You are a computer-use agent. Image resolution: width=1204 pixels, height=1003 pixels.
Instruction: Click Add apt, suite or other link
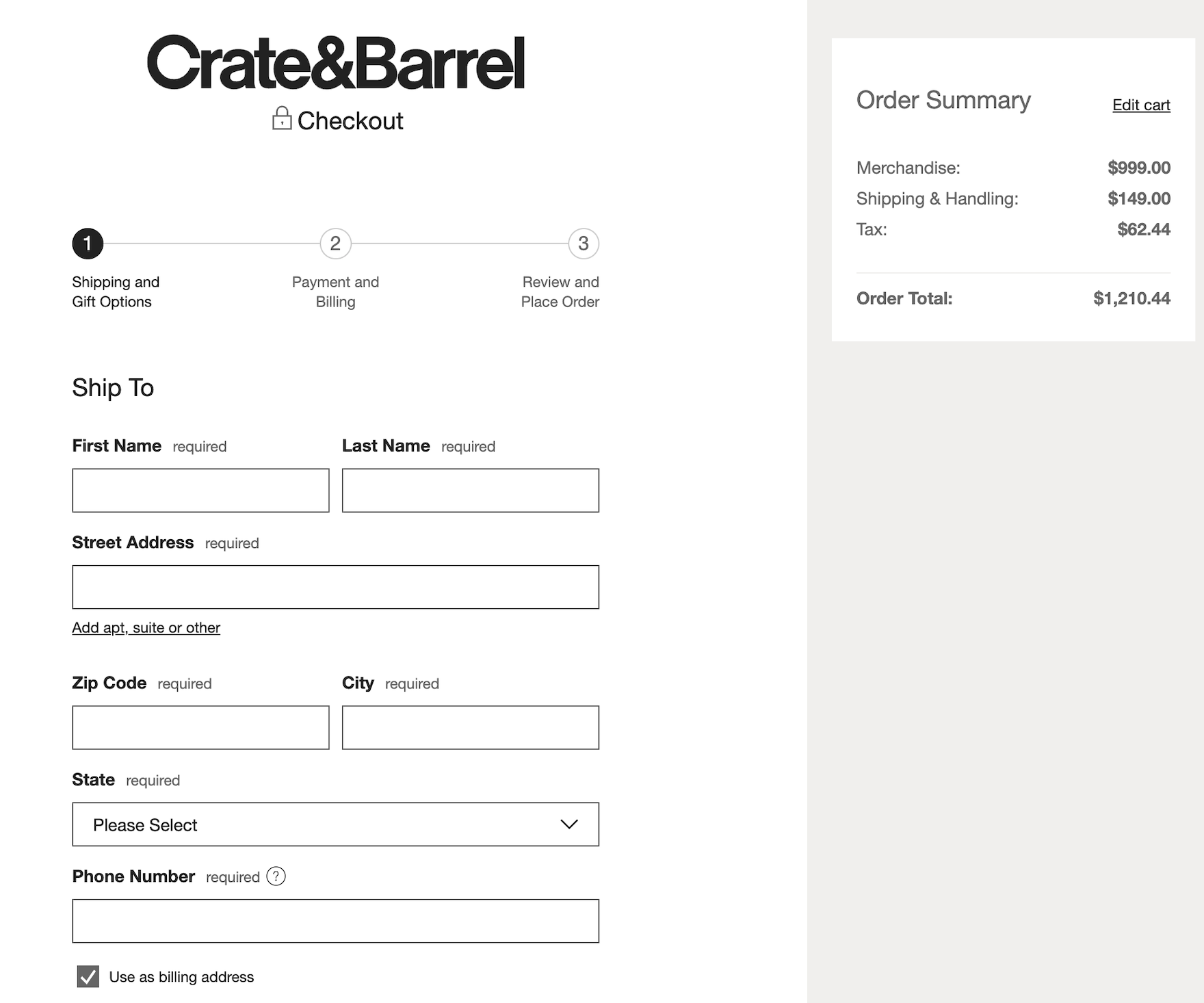click(x=146, y=628)
